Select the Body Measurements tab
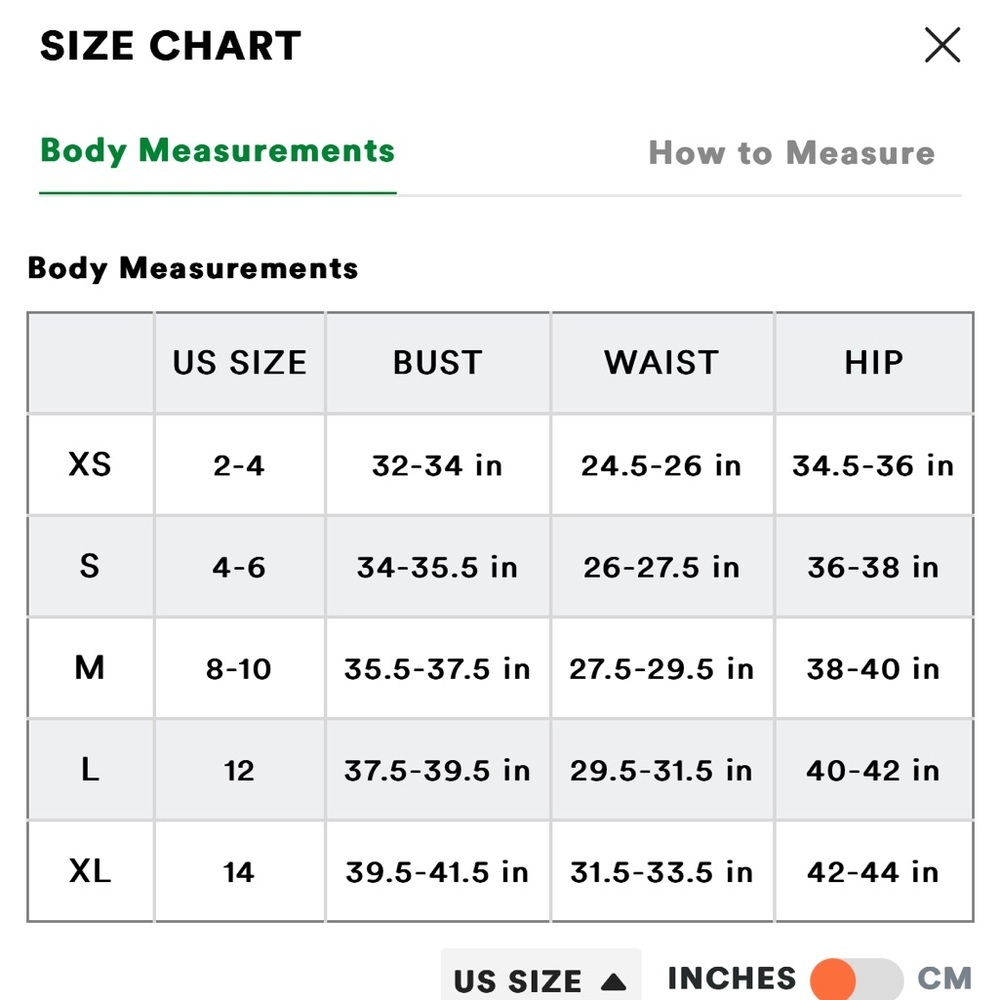The image size is (1000, 1000). pos(217,151)
